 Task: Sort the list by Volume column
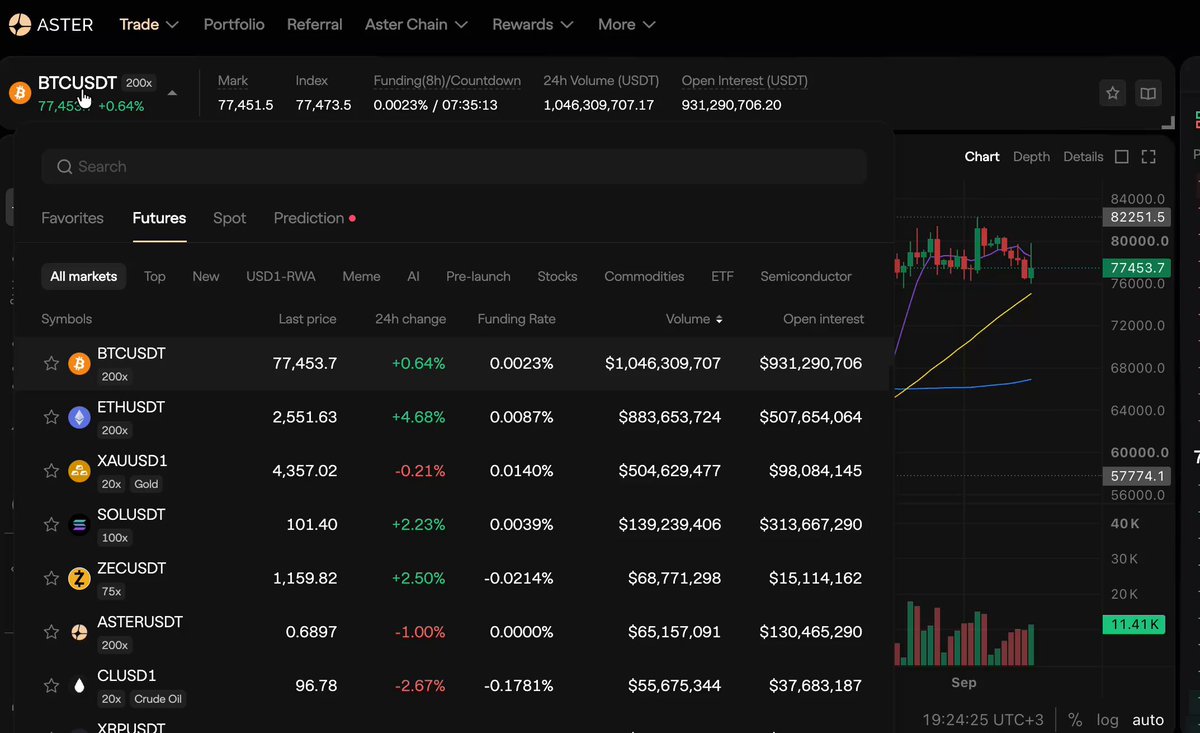tap(694, 319)
